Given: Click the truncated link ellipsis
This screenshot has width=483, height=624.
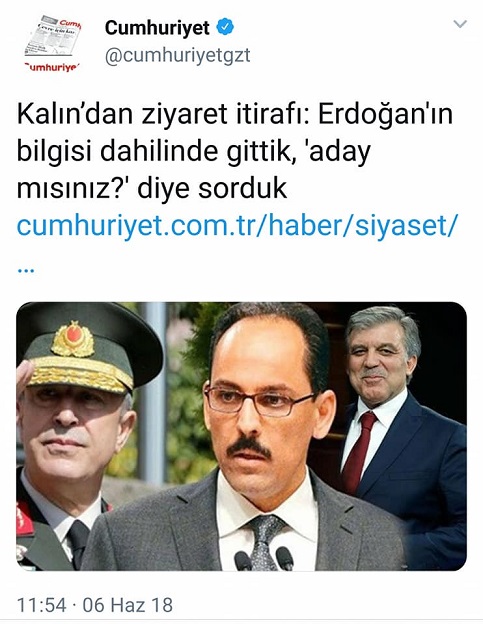Looking at the screenshot, I should (26, 270).
